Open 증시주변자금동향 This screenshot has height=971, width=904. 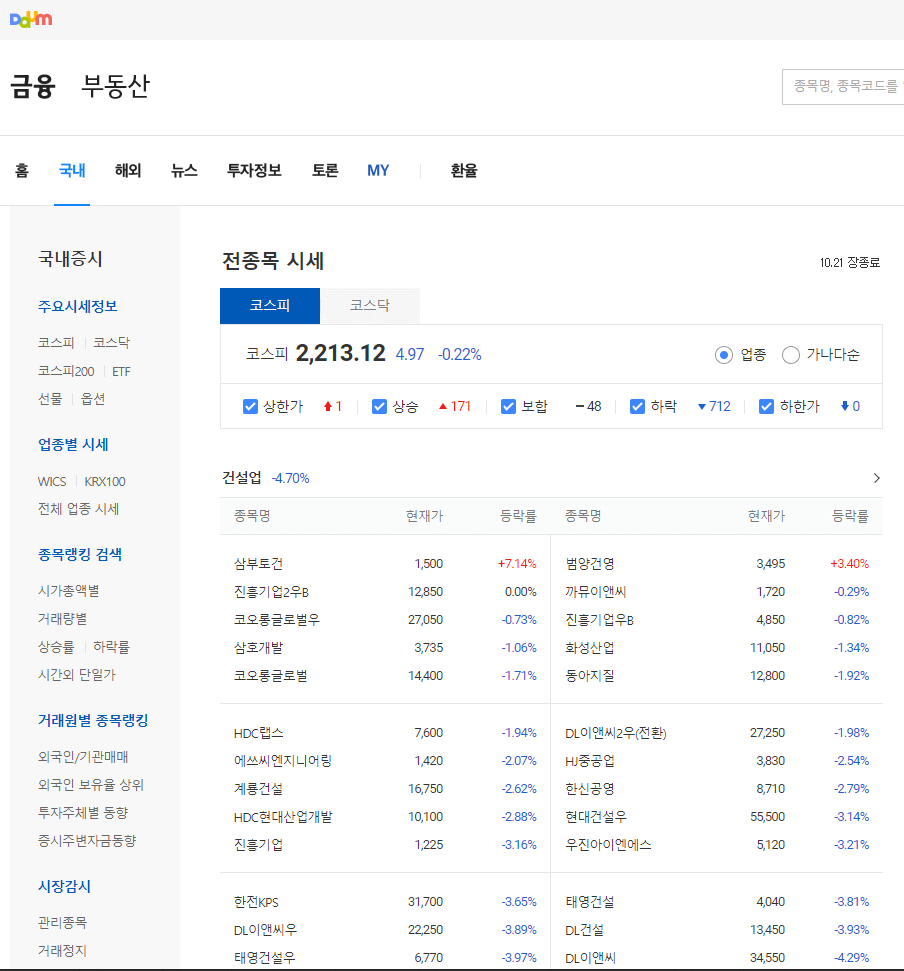(x=87, y=841)
